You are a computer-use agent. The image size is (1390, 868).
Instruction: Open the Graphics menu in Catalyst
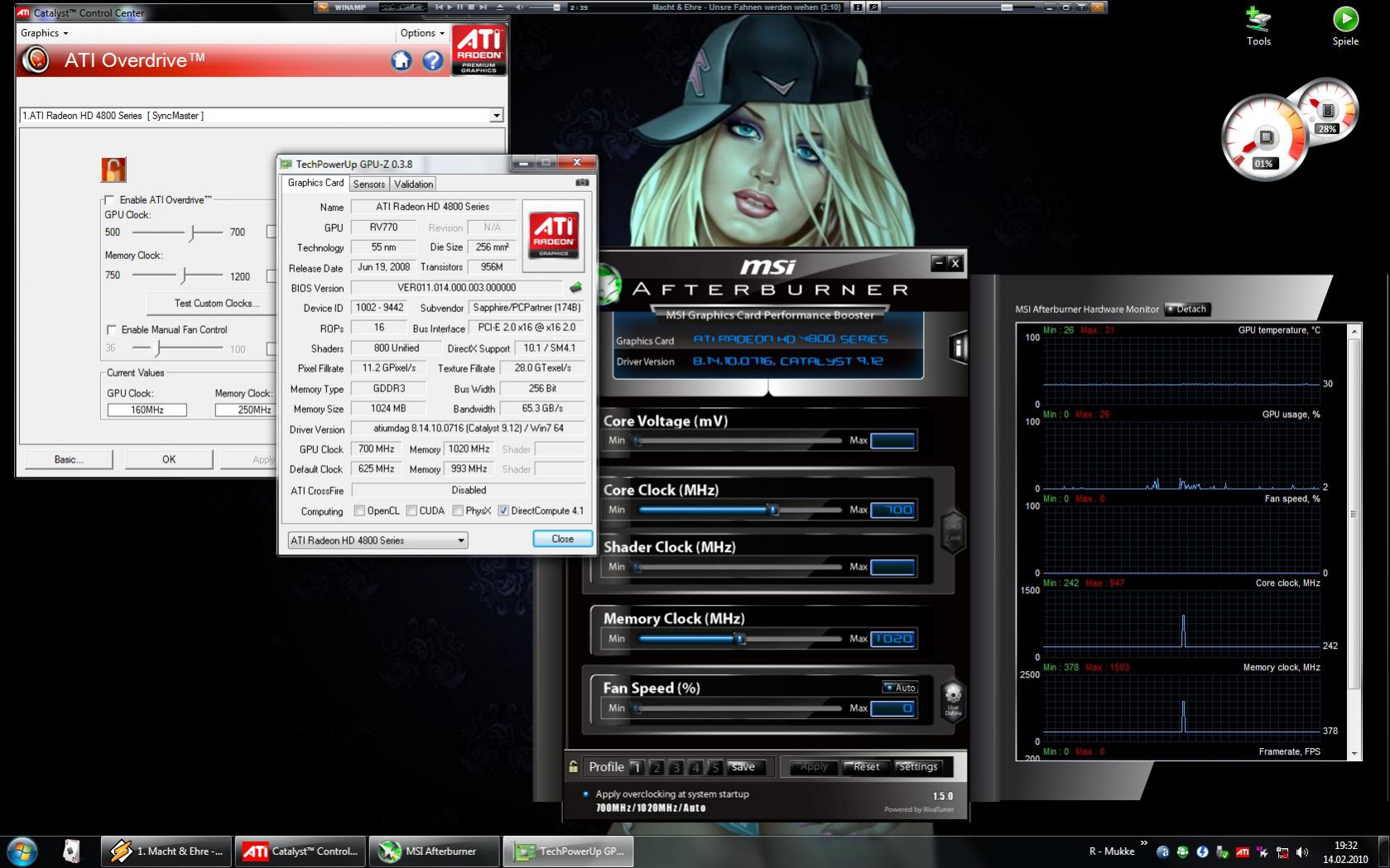(44, 33)
